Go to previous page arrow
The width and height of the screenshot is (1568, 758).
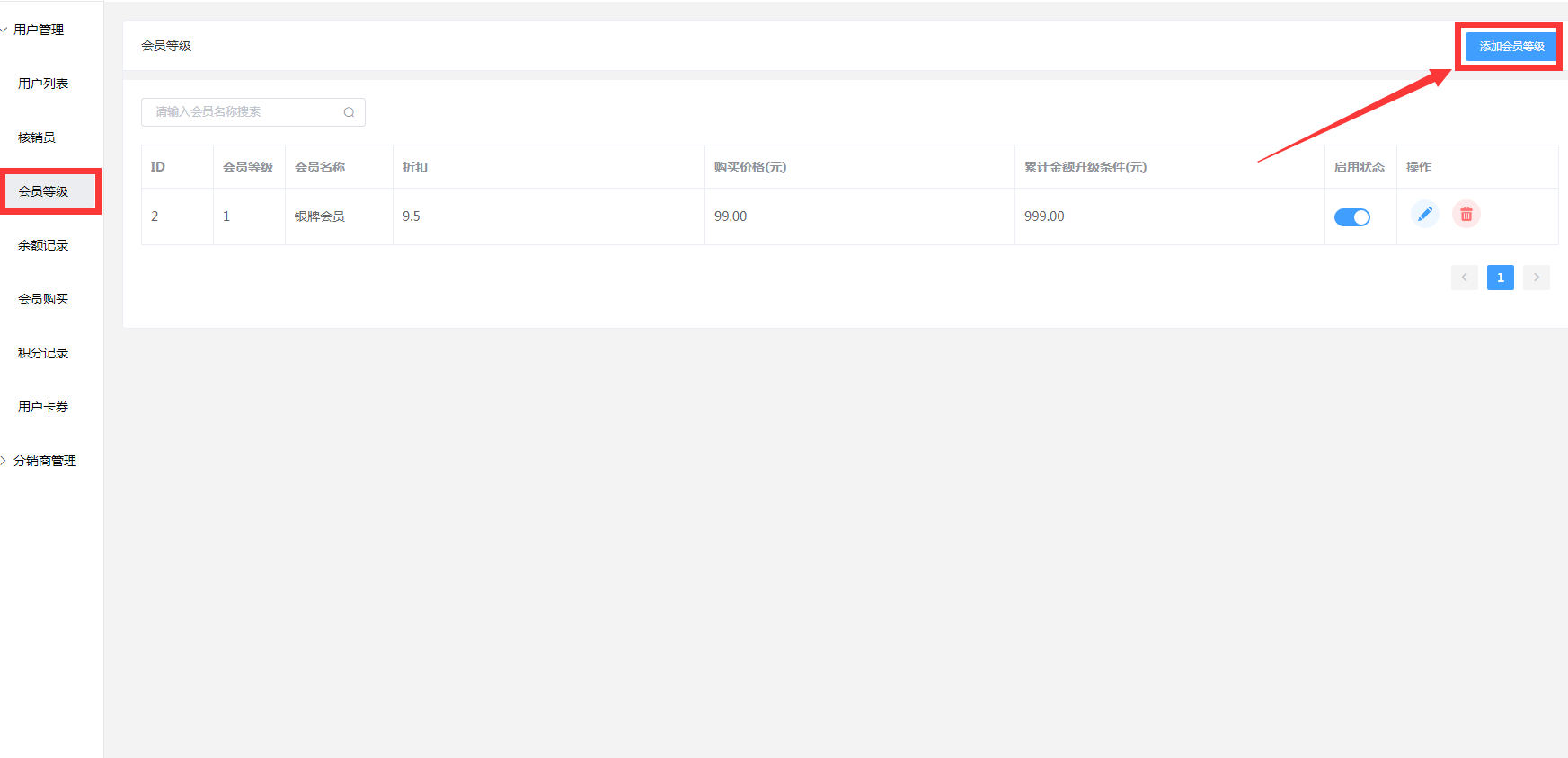click(x=1465, y=278)
